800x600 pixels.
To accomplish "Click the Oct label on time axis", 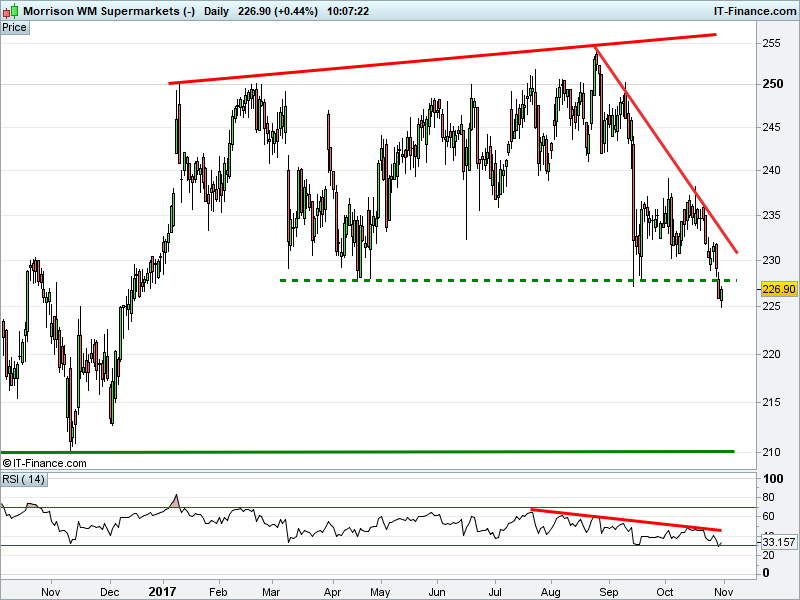I will 665,592.
